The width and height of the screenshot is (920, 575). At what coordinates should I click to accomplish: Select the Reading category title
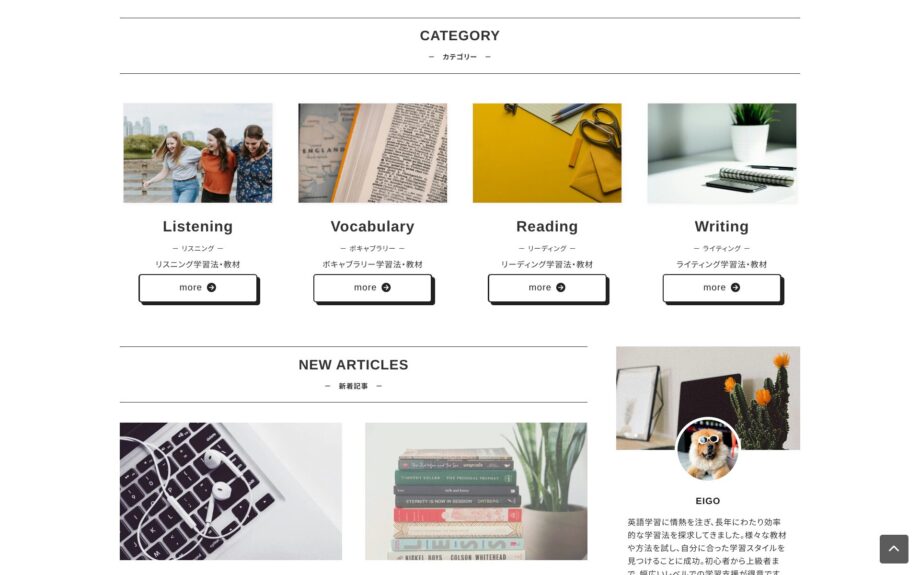pos(547,227)
